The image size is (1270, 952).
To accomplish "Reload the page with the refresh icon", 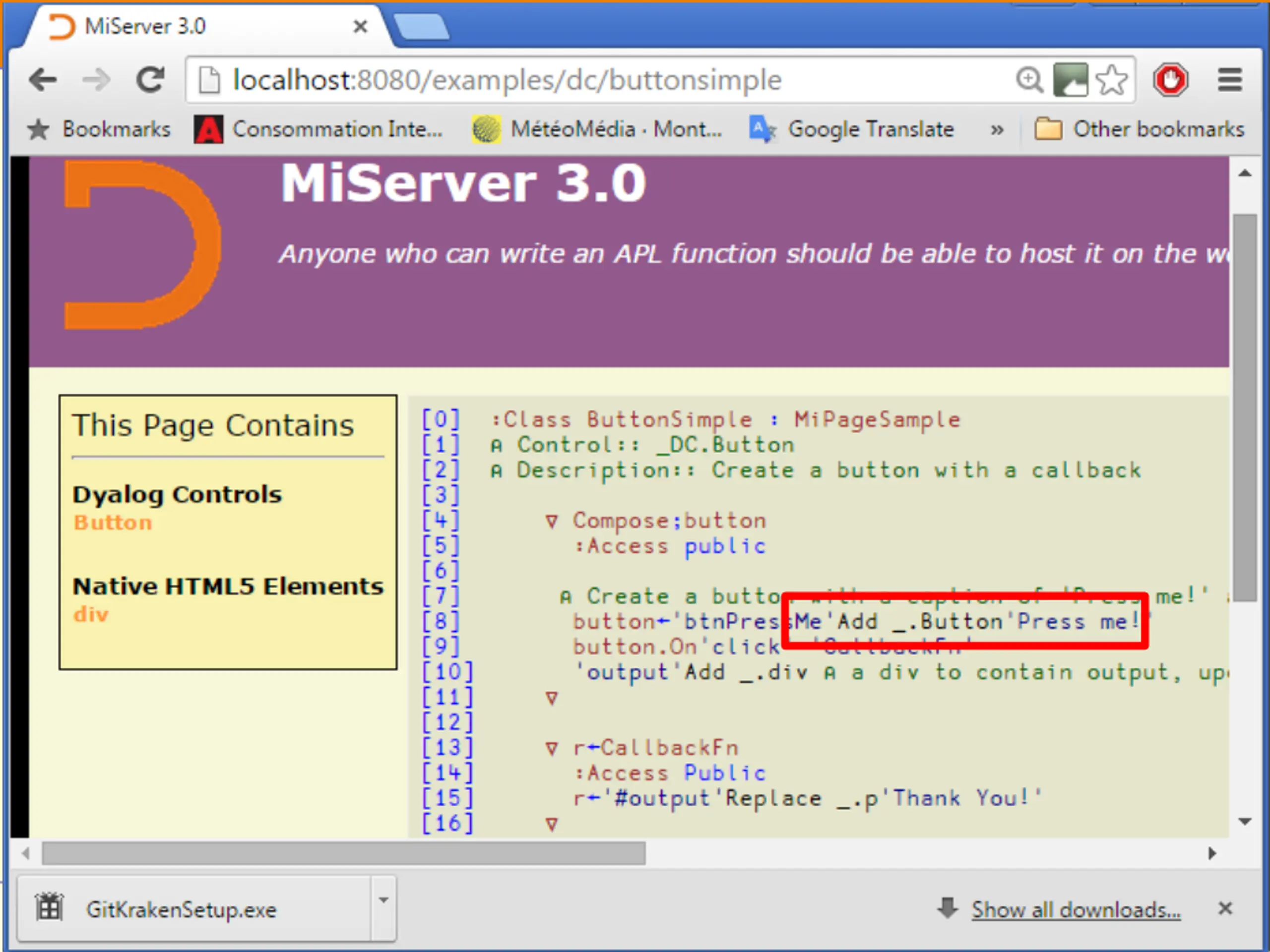I will point(150,80).
